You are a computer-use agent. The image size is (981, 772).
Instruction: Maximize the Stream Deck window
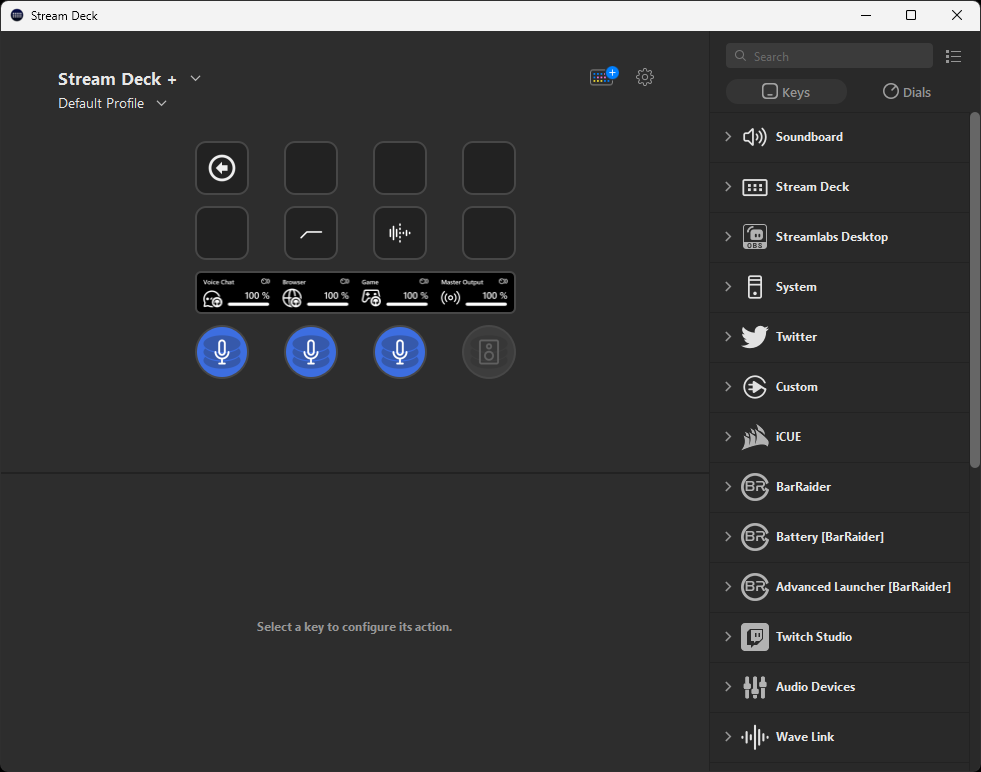911,15
